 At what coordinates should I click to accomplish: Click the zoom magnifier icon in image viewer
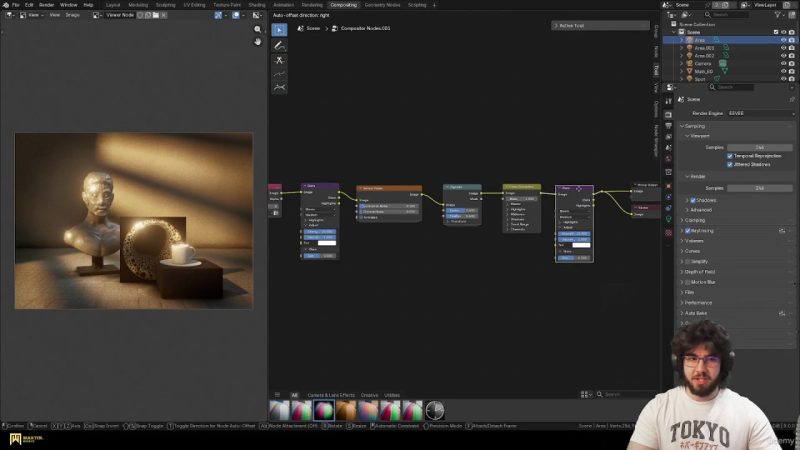(x=258, y=30)
